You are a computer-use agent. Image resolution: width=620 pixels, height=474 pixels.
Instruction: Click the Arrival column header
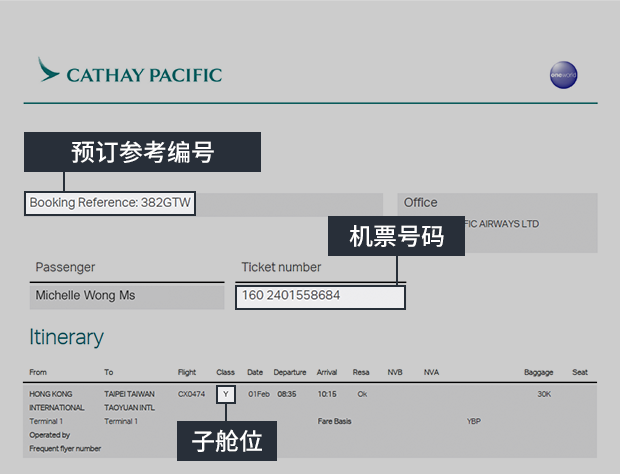tap(327, 372)
